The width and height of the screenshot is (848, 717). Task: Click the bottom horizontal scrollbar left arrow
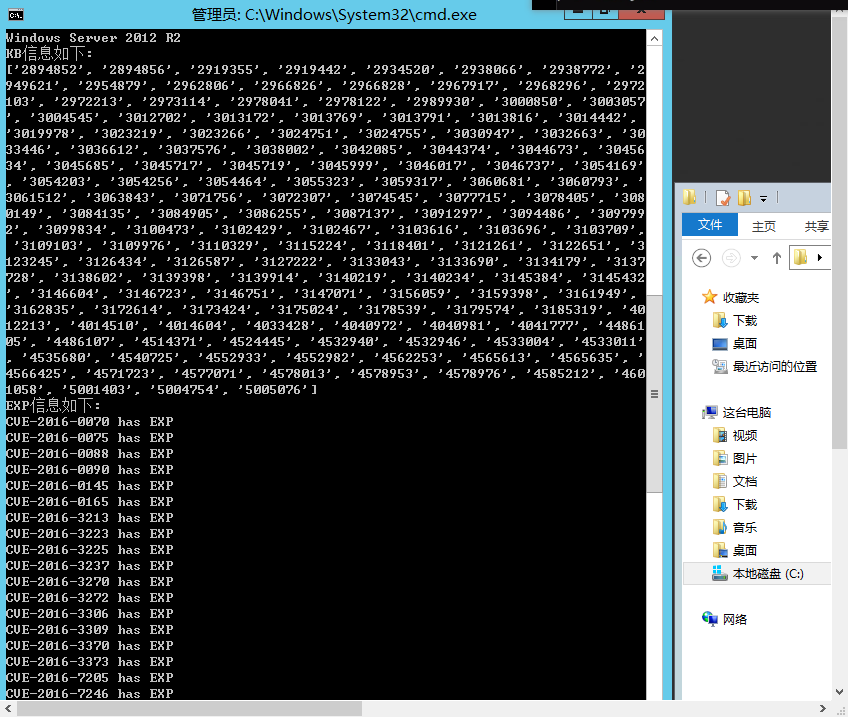pyautogui.click(x=8, y=708)
